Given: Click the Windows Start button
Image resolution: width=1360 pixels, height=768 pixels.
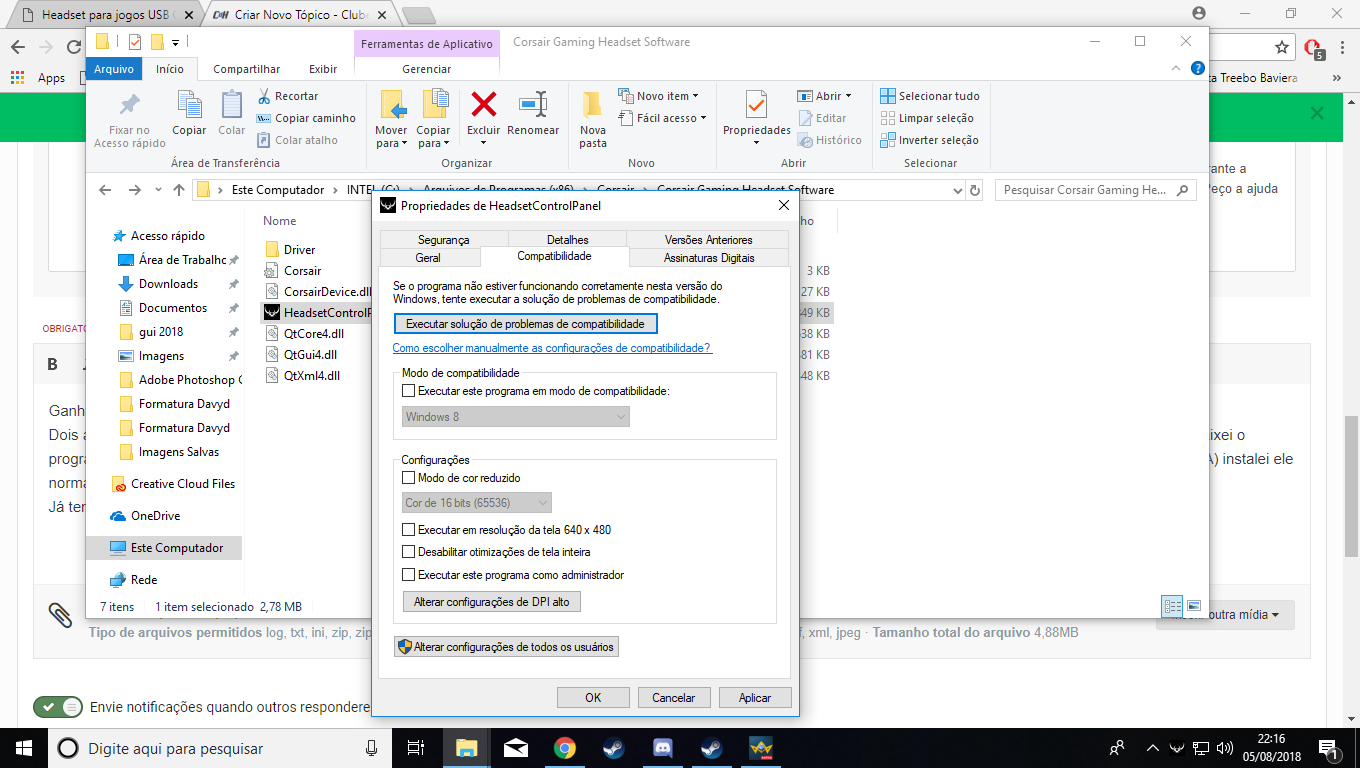Looking at the screenshot, I should pyautogui.click(x=24, y=748).
